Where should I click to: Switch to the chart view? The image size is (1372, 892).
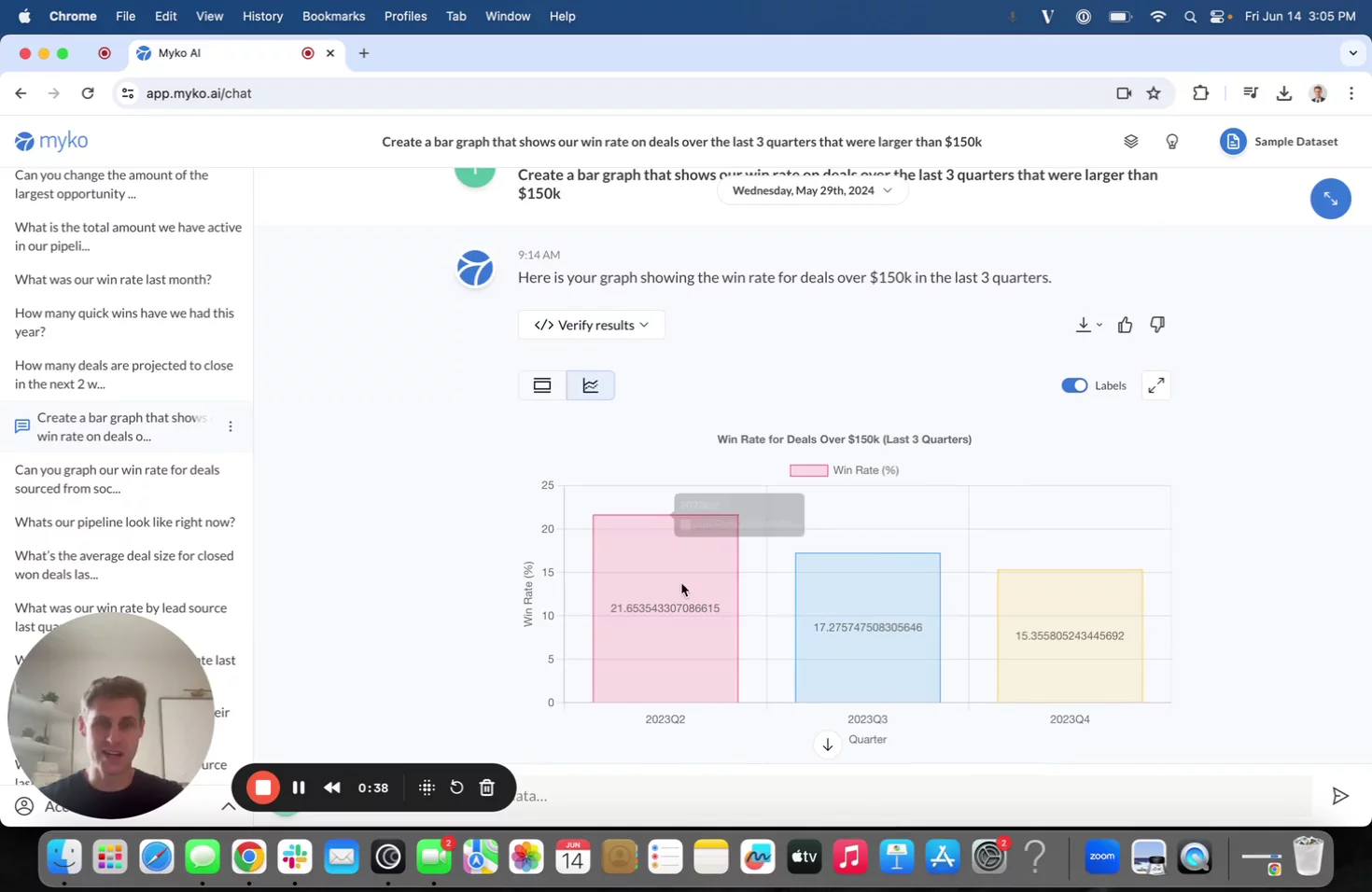coord(591,385)
